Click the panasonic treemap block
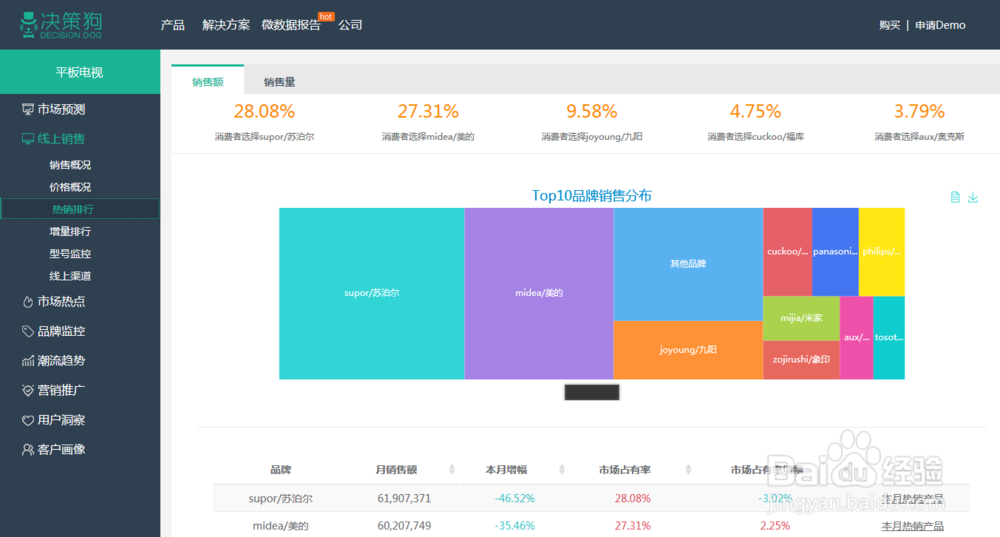1000x537 pixels. pyautogui.click(x=835, y=252)
